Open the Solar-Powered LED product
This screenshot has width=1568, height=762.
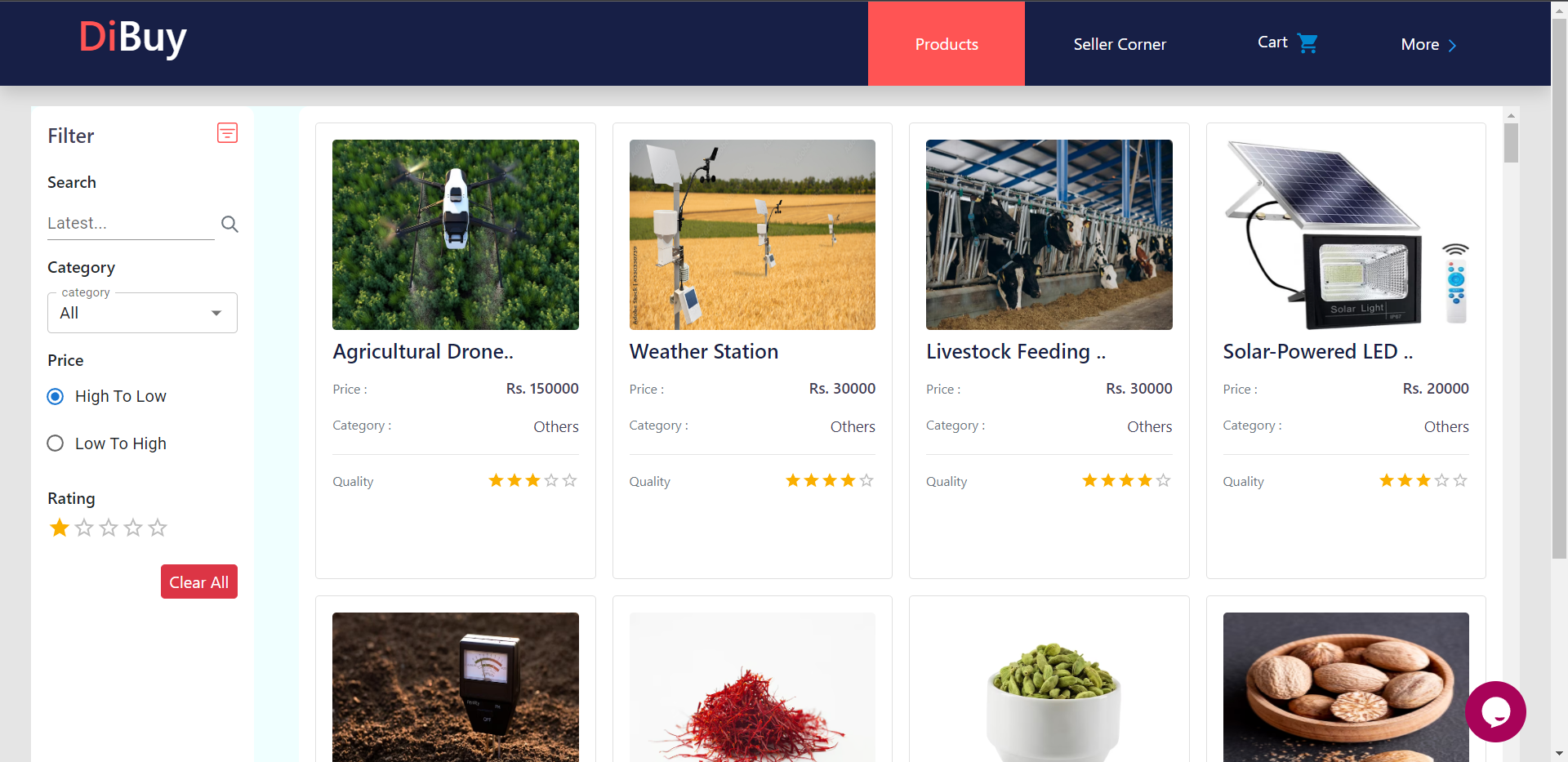(1317, 351)
